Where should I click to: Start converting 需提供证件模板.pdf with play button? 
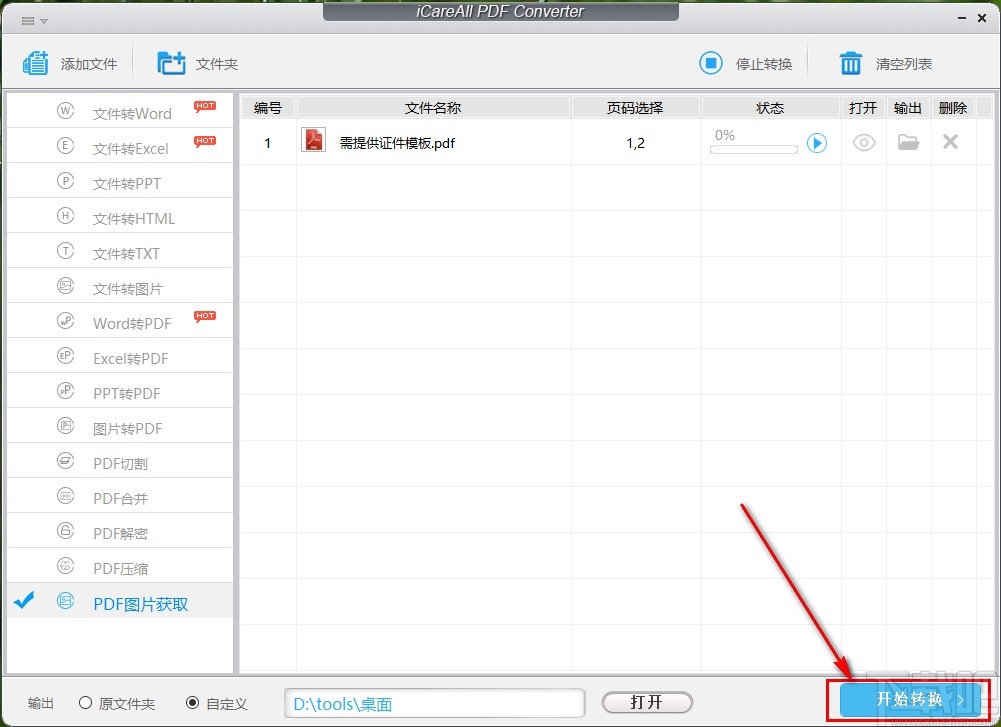(x=817, y=142)
